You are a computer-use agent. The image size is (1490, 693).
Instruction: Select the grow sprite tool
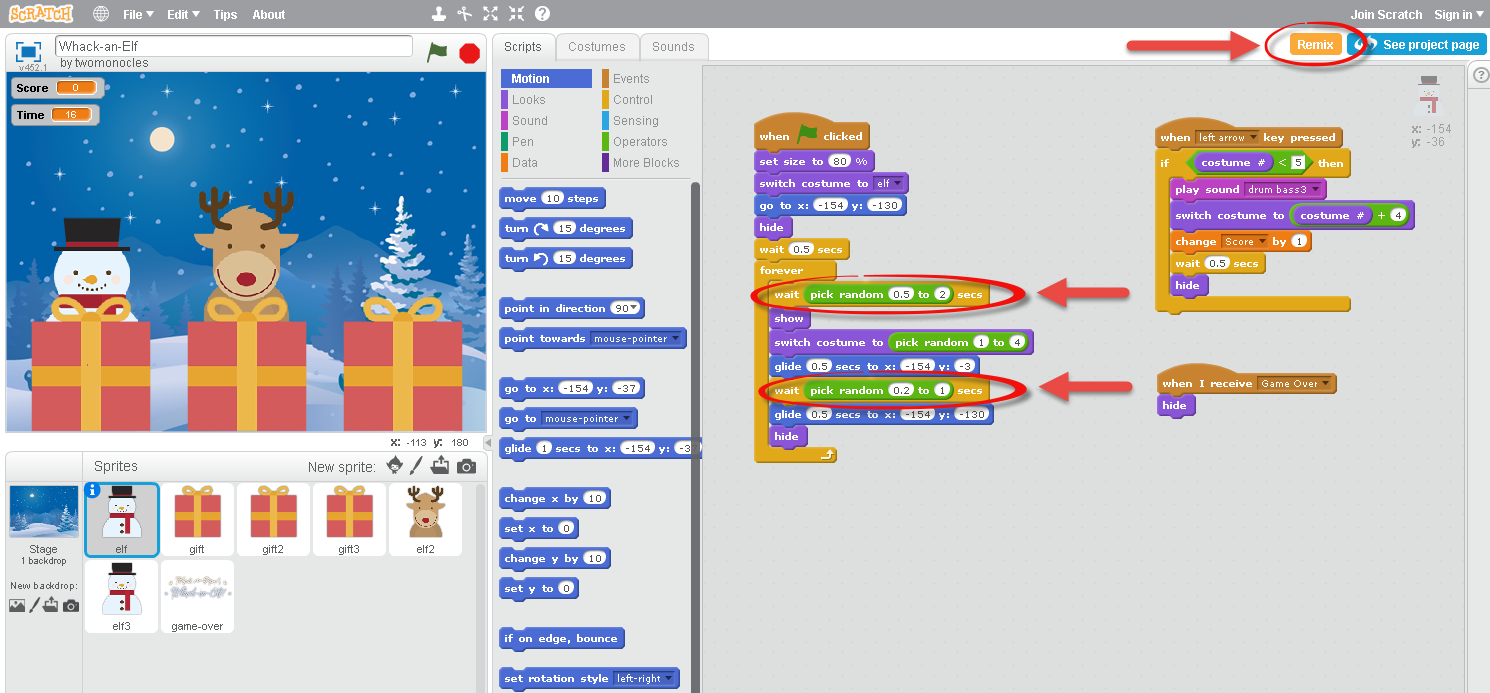490,14
